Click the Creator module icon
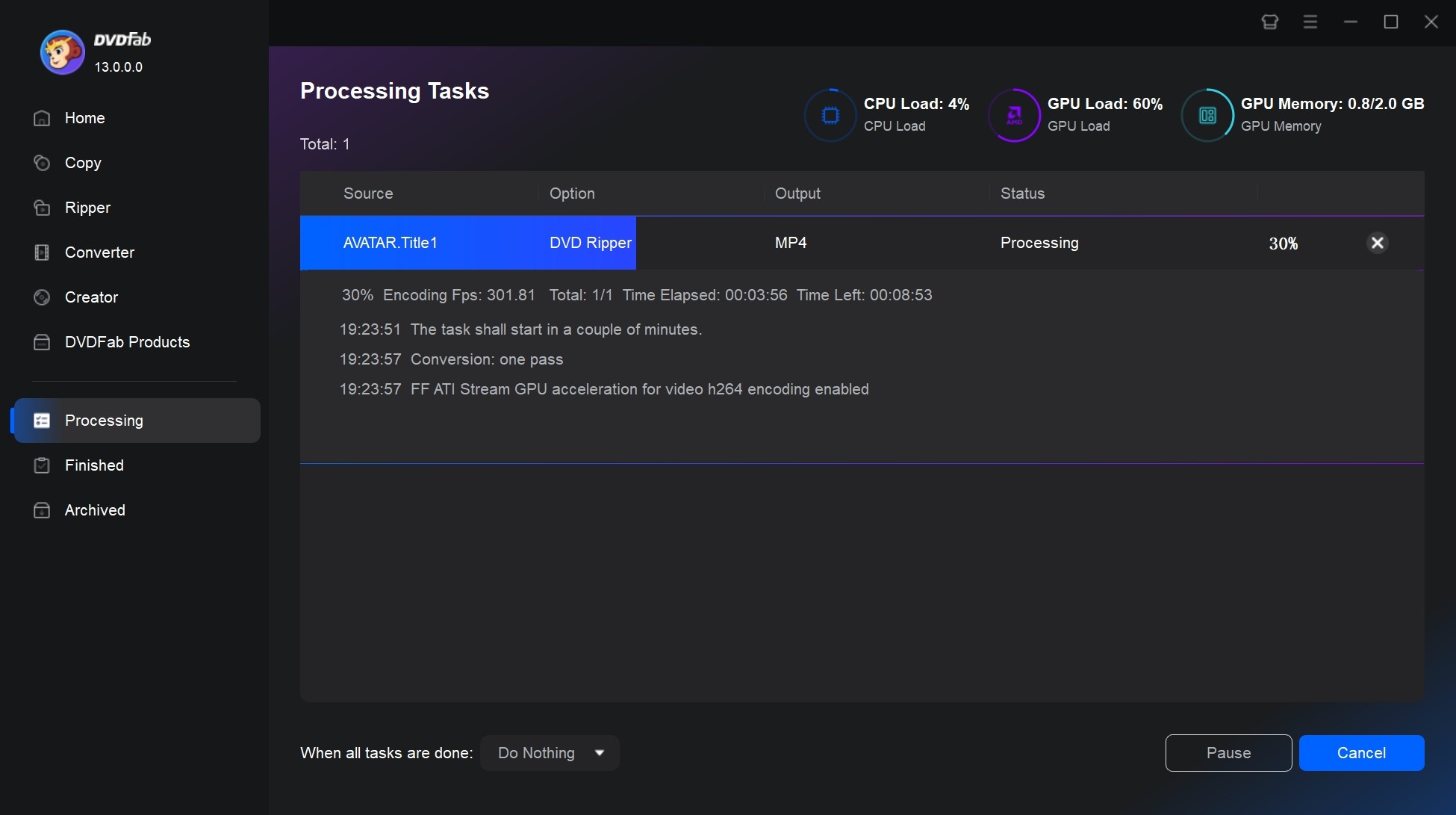Screen dimensions: 1456x815 [x=40, y=297]
